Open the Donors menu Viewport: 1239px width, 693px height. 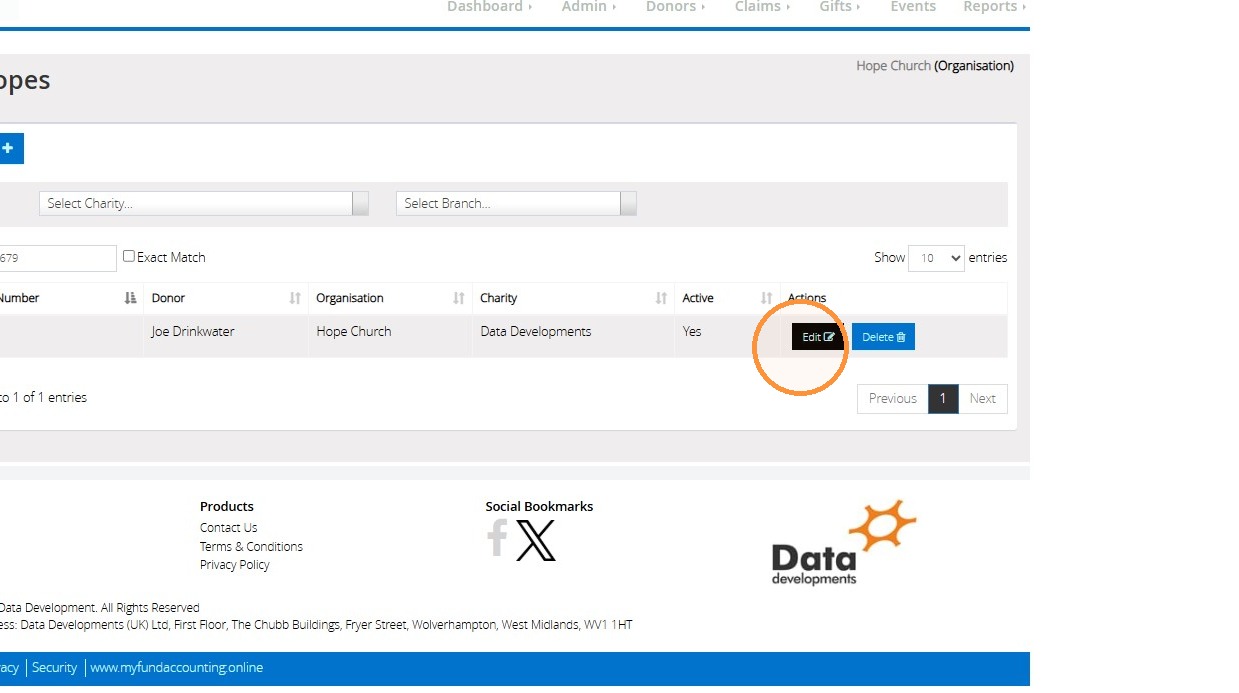point(675,7)
